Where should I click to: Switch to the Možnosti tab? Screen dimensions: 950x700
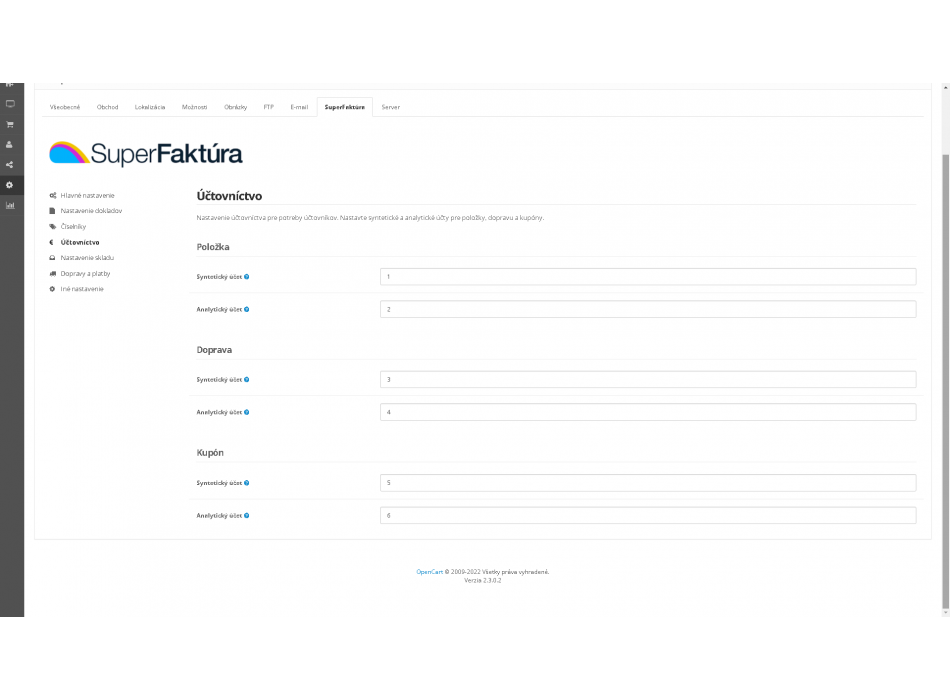194,107
